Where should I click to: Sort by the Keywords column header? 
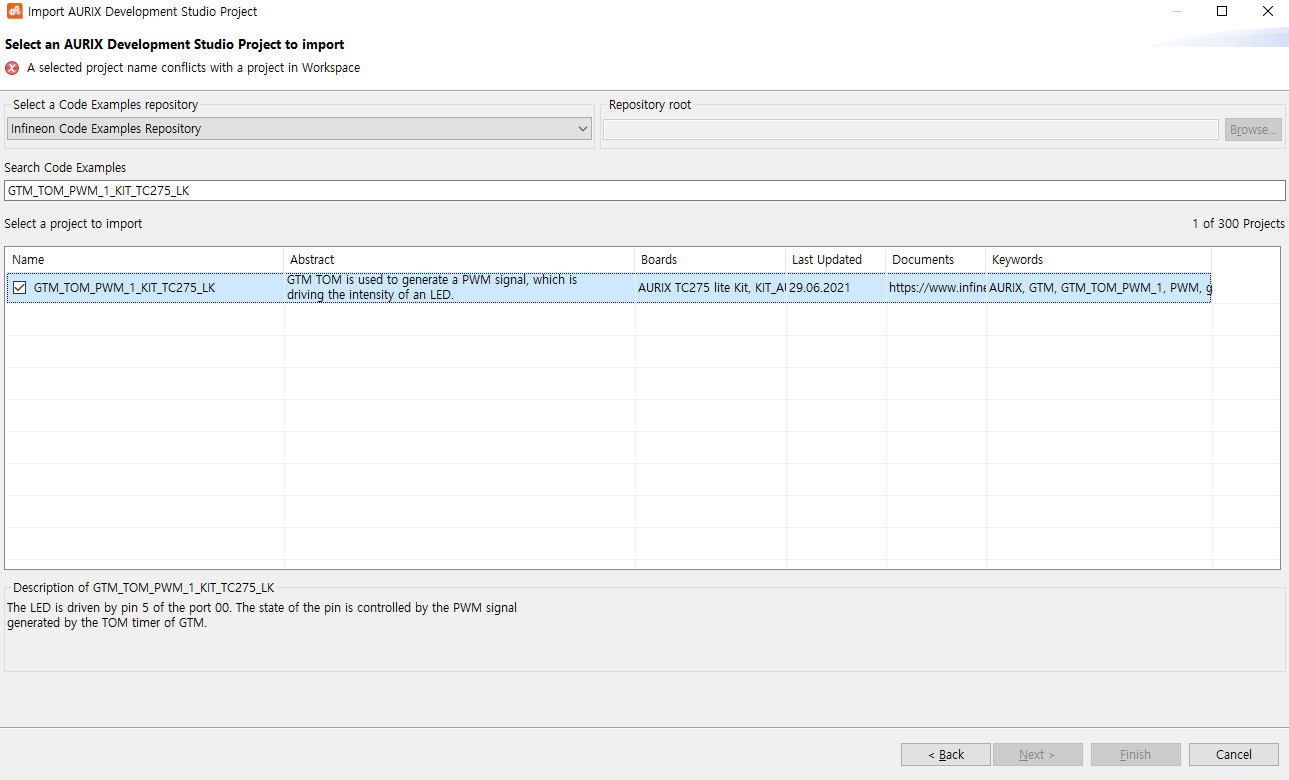[1099, 260]
